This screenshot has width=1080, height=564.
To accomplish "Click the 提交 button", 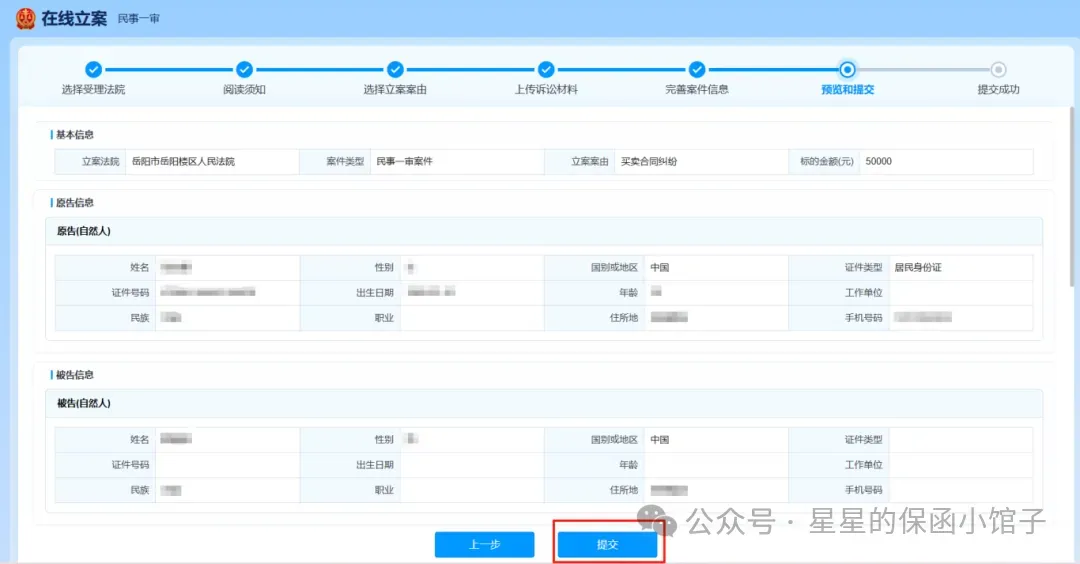I will pyautogui.click(x=608, y=545).
